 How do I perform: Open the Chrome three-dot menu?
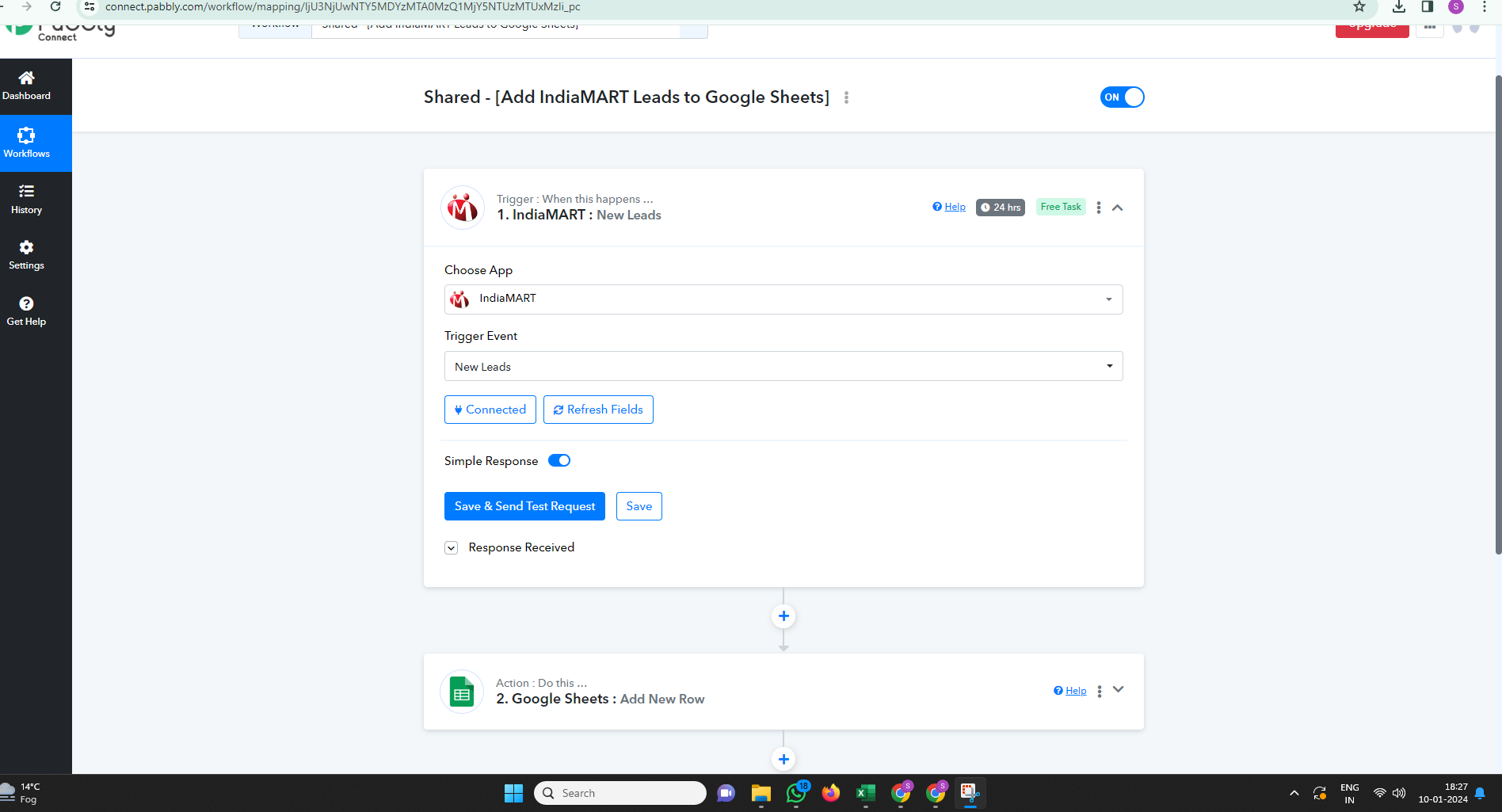pos(1485,7)
